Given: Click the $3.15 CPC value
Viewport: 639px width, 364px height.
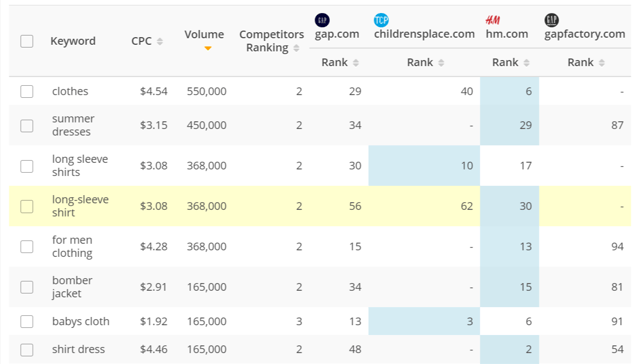Looking at the screenshot, I should [154, 125].
